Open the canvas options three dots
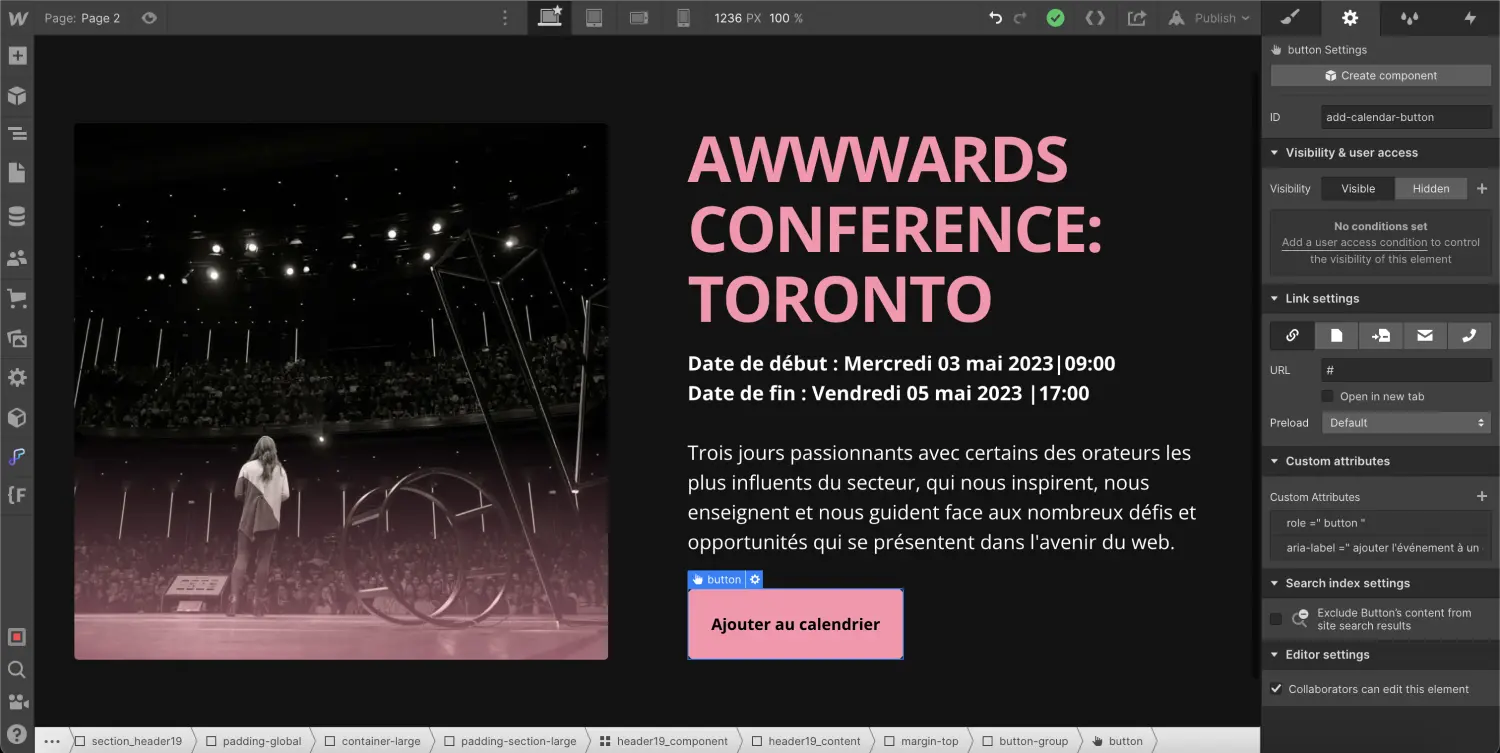The width and height of the screenshot is (1500, 753). point(505,18)
